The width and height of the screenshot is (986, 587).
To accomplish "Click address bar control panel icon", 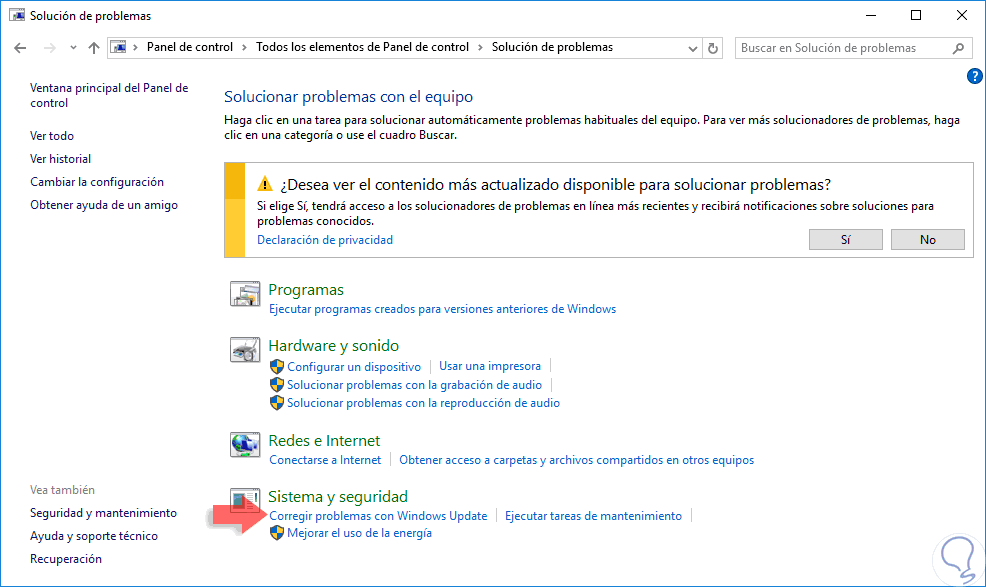I will 118,47.
